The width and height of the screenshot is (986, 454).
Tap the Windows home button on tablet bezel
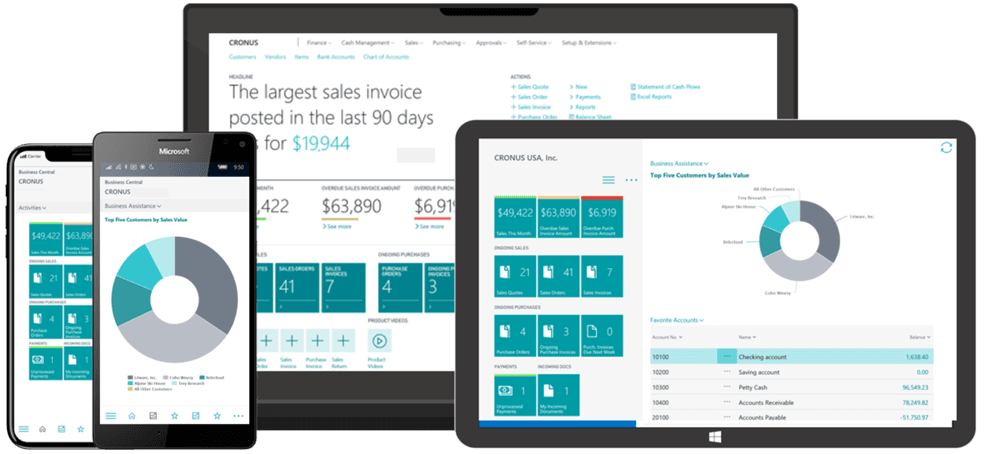[715, 436]
